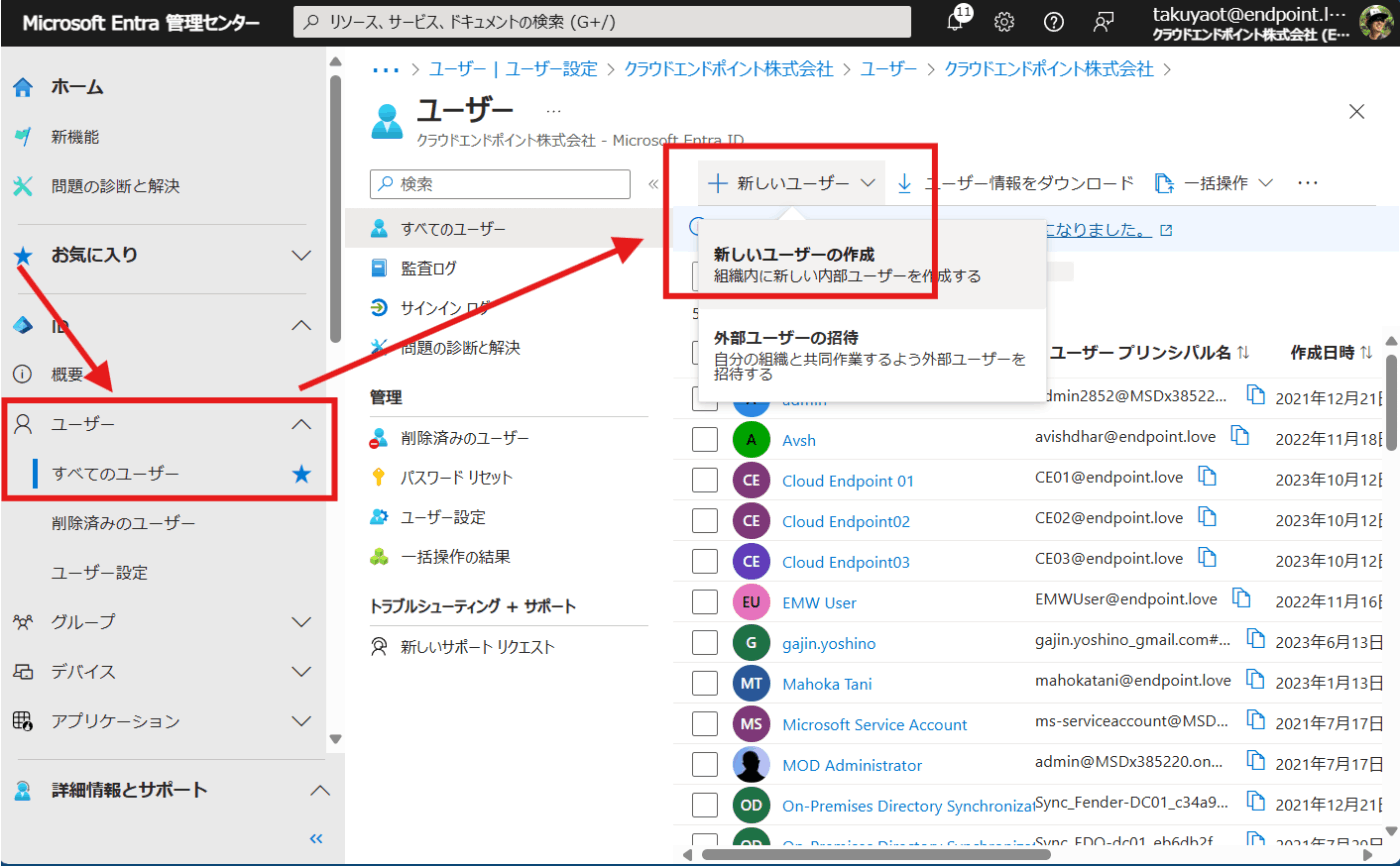Expand the アプリケーション section
The image size is (1400, 866).
301,721
